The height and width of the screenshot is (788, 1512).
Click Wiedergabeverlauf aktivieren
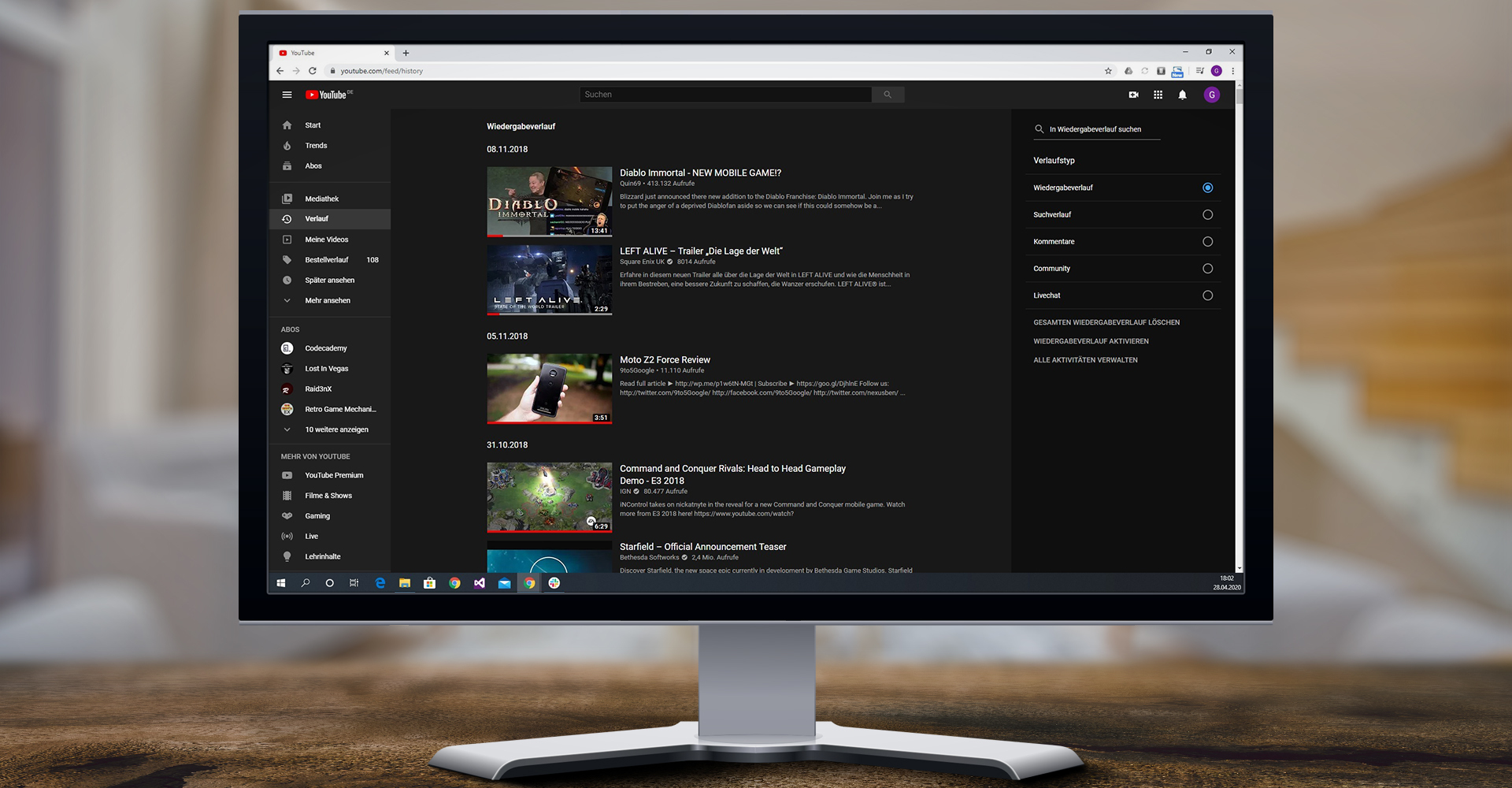point(1091,341)
